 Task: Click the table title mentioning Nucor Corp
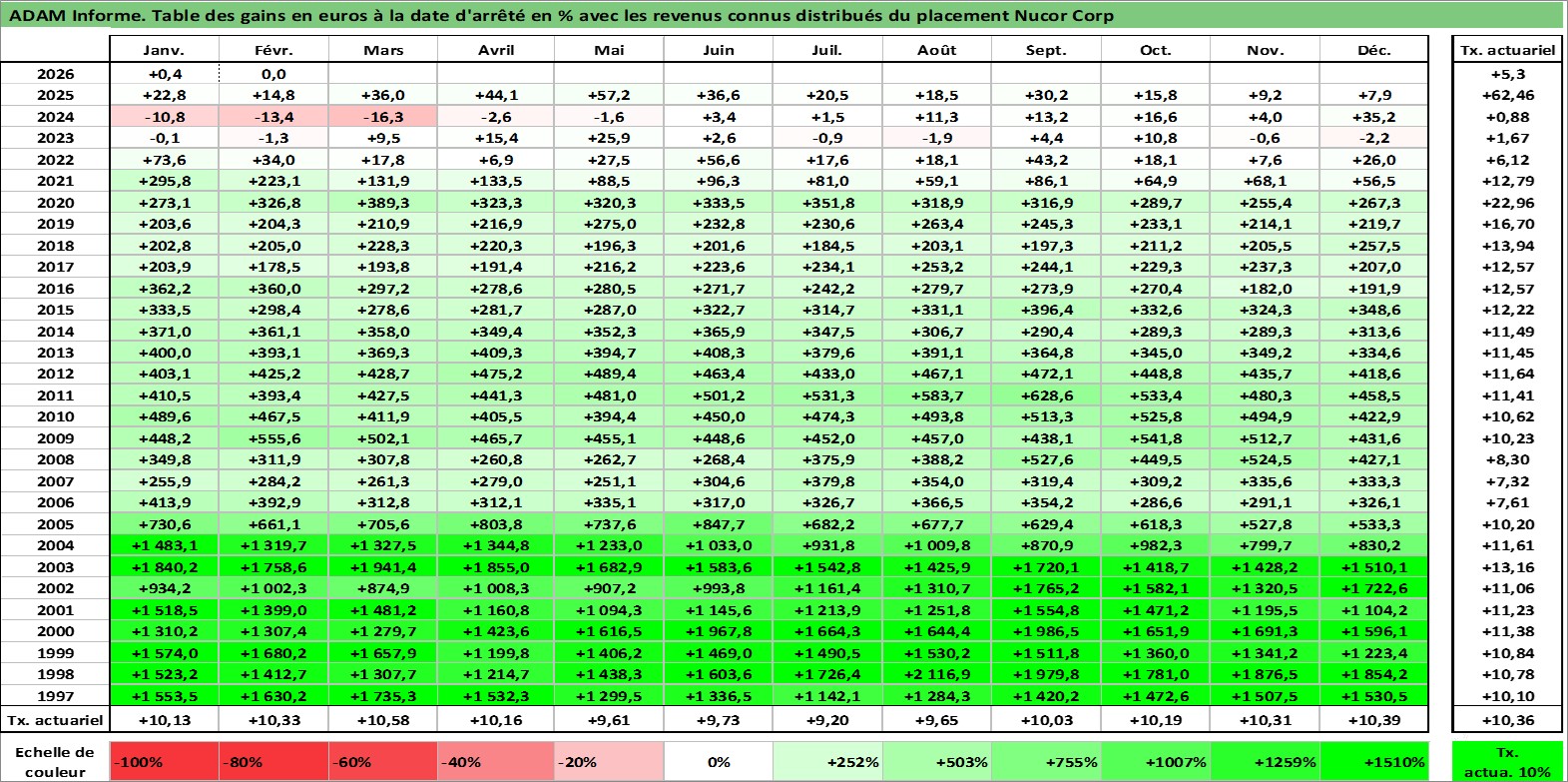tap(560, 15)
